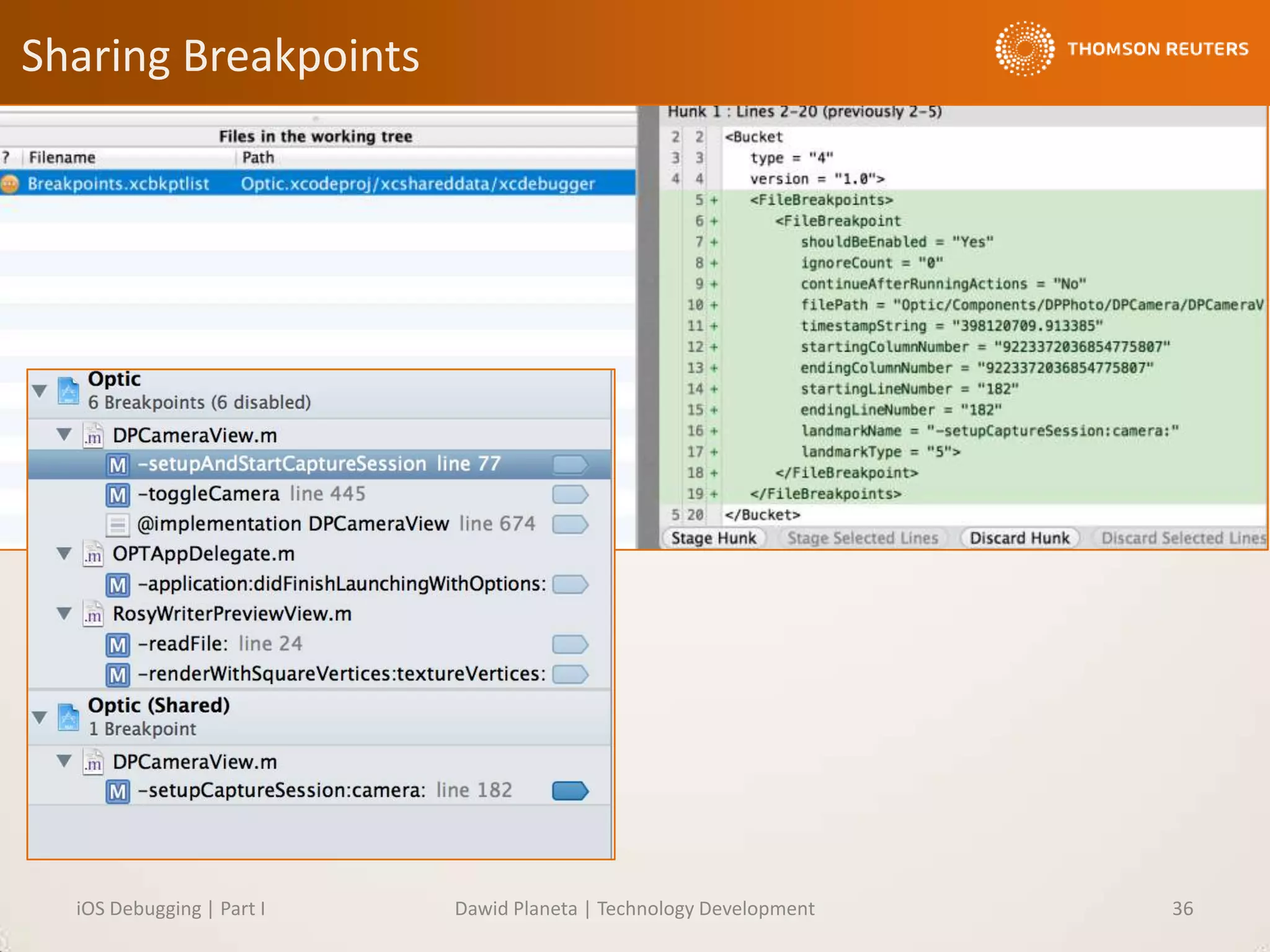Click the M icon for -application:didFinishLaunchingWithOptions:

pyautogui.click(x=118, y=584)
